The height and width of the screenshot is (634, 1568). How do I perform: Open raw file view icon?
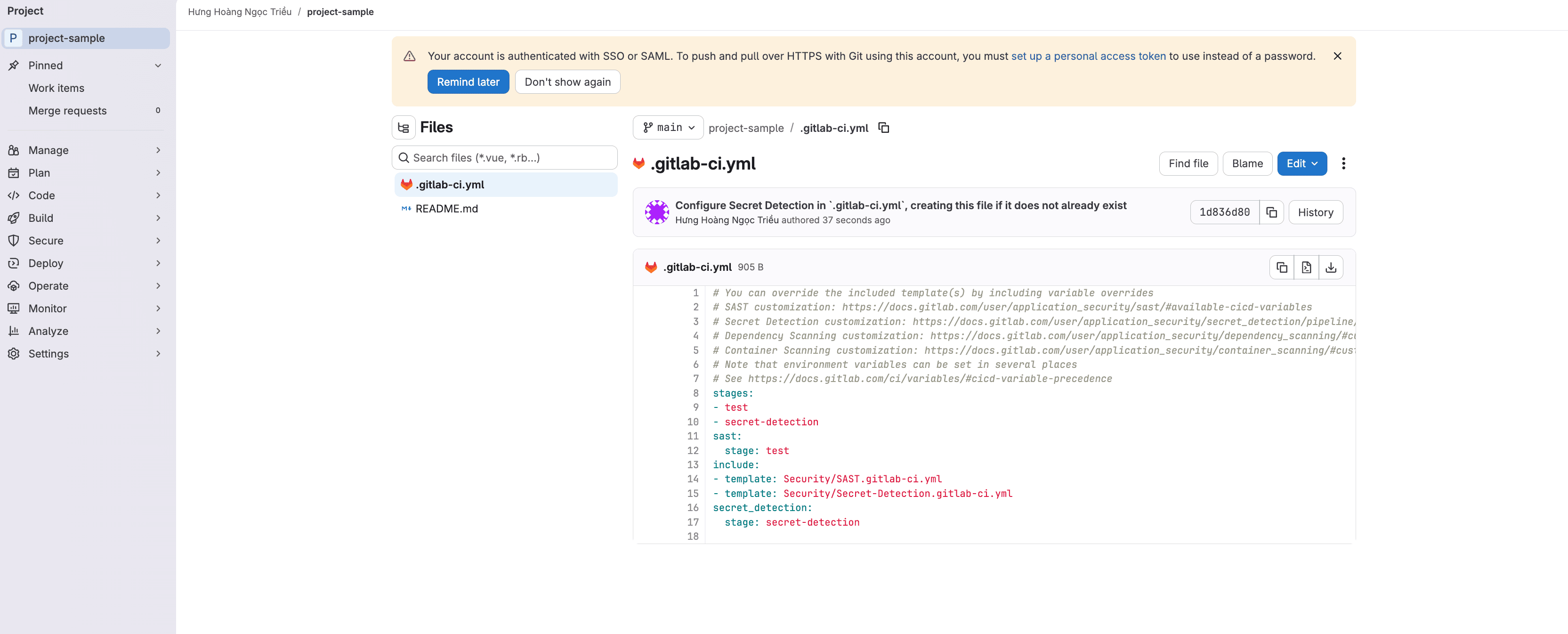click(x=1306, y=267)
